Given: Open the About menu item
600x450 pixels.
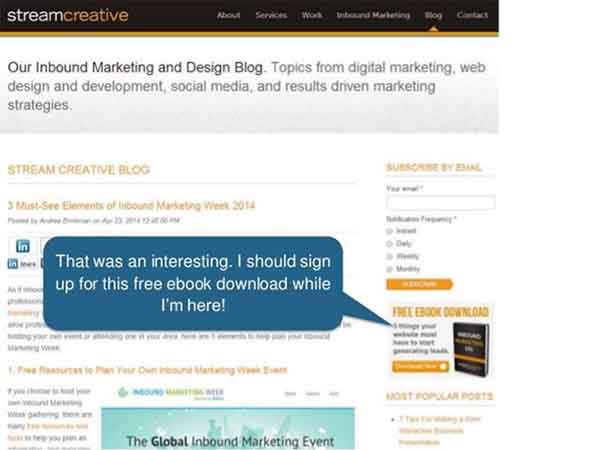Looking at the screenshot, I should pos(228,15).
